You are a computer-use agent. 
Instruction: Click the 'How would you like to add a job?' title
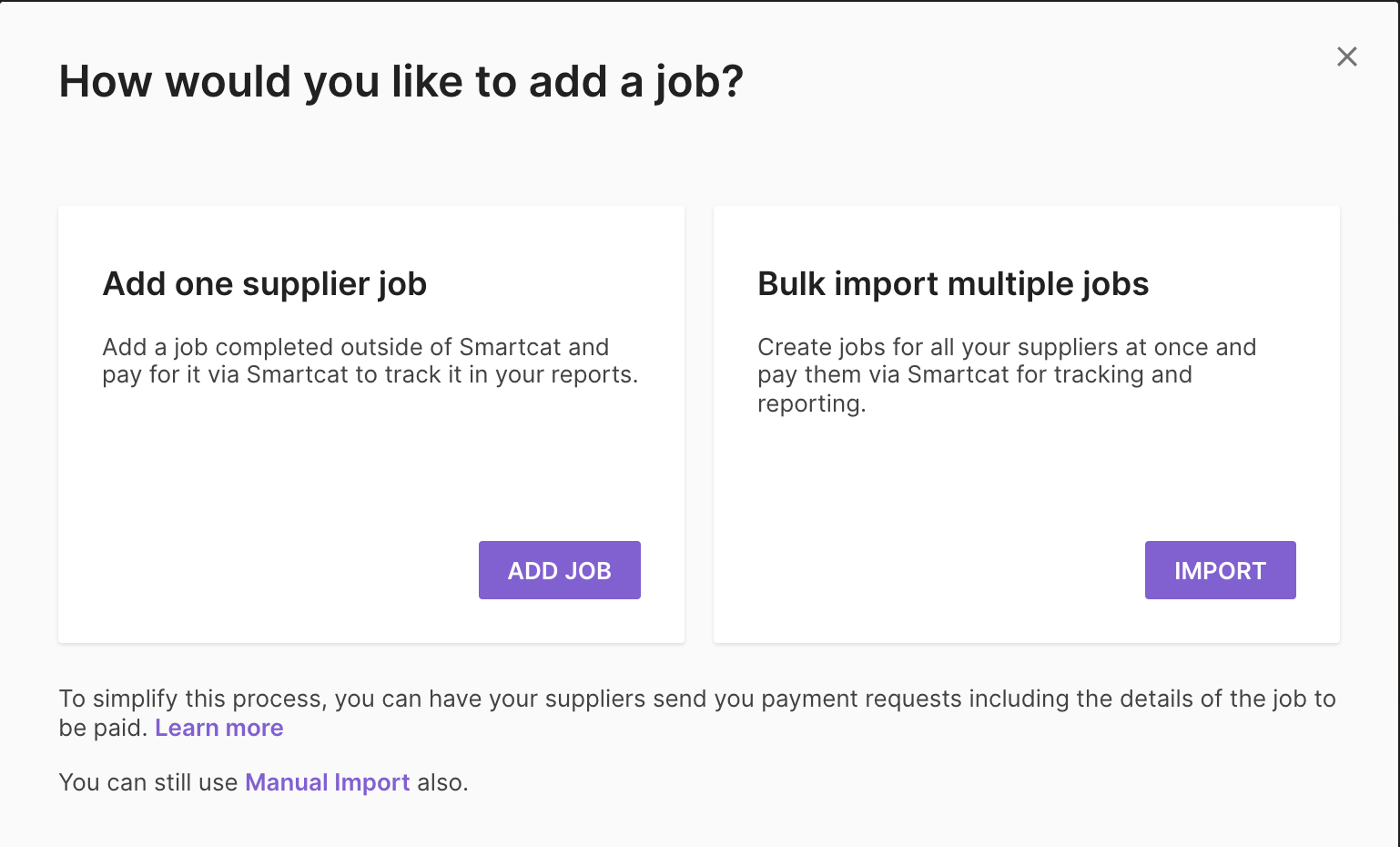click(401, 82)
